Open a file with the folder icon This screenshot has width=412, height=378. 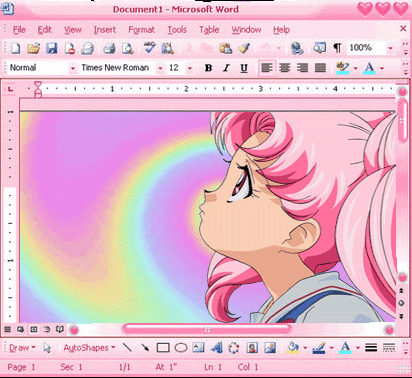(x=33, y=49)
